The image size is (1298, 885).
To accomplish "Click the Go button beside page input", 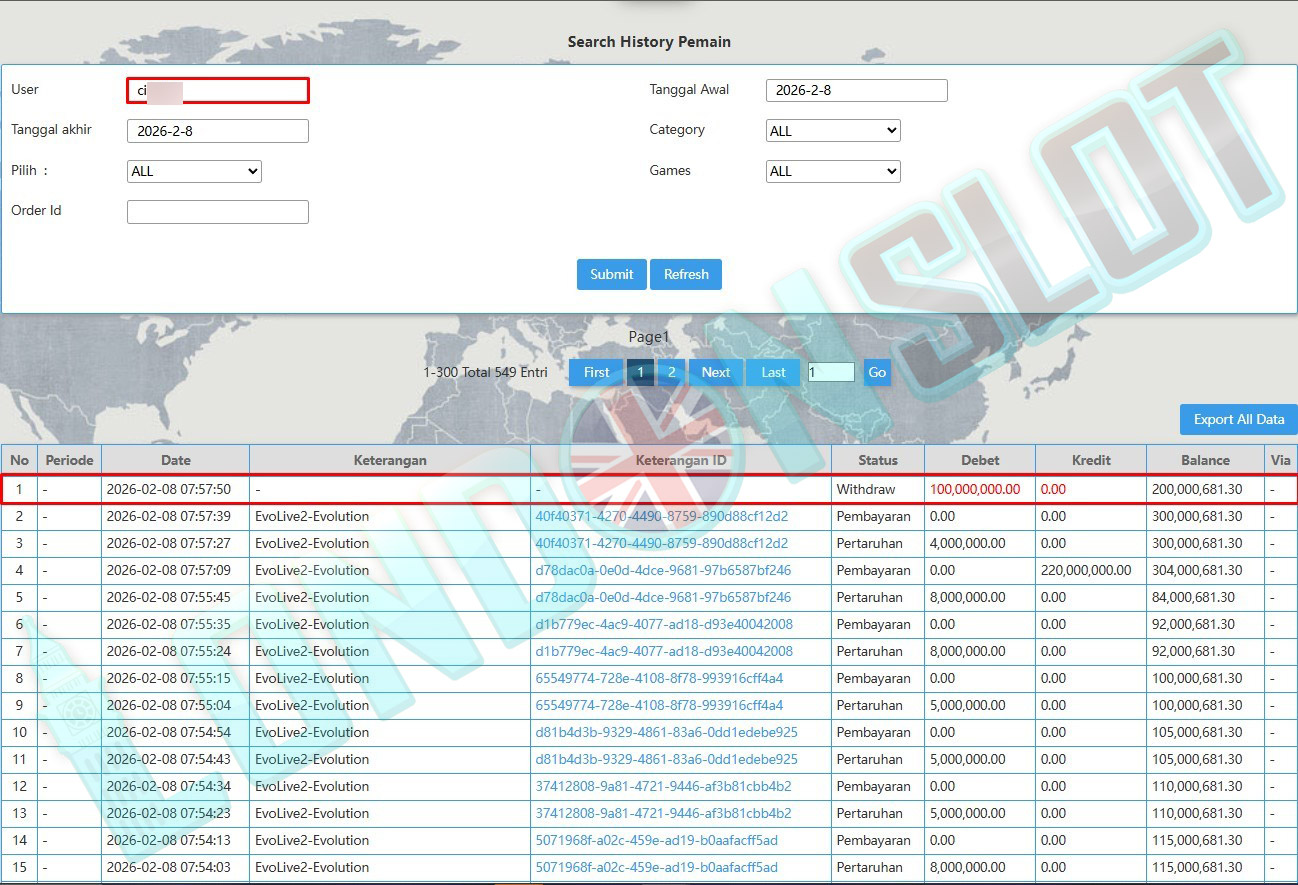I will click(877, 372).
